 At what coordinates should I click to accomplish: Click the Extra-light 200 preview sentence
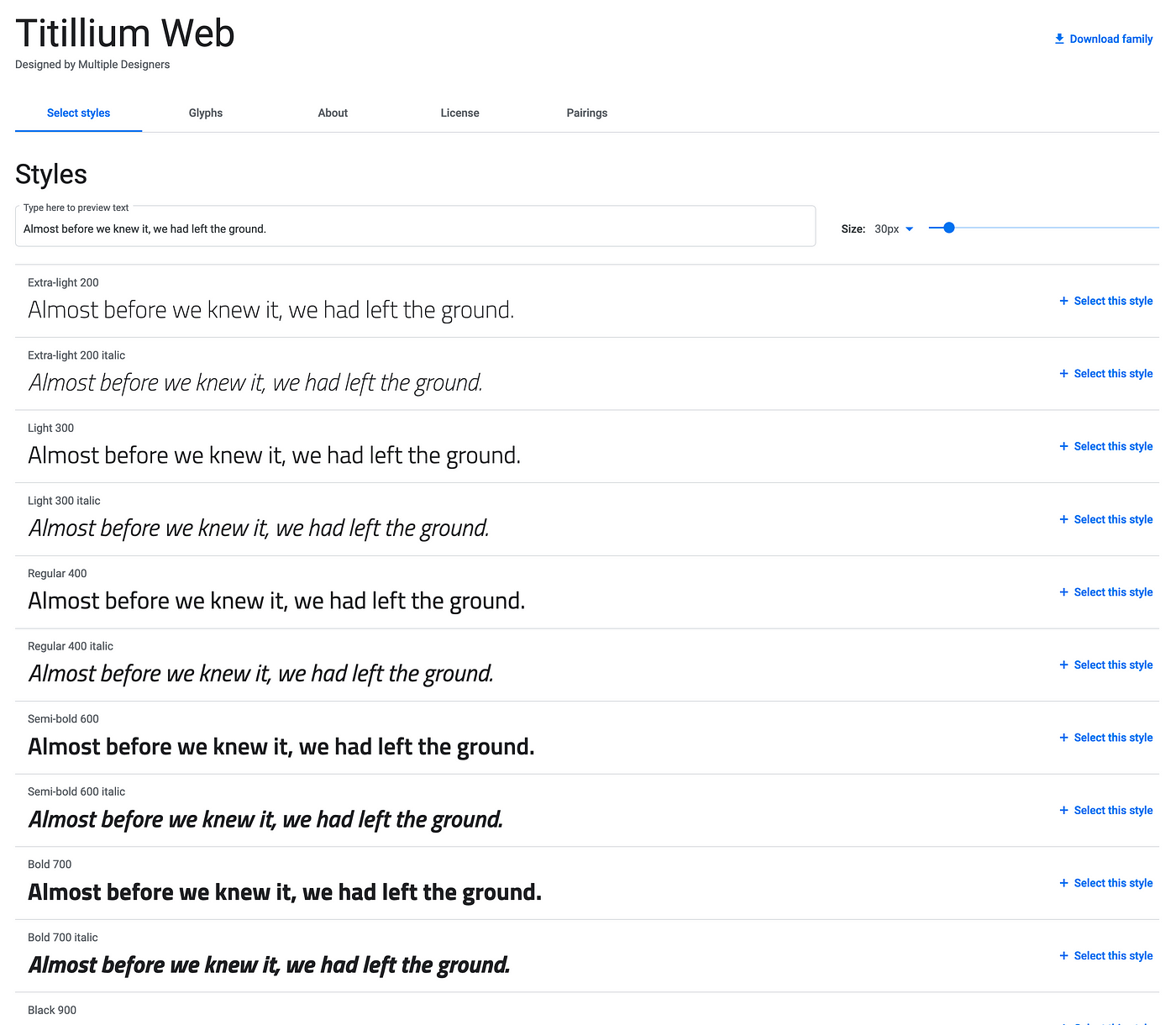point(270,310)
